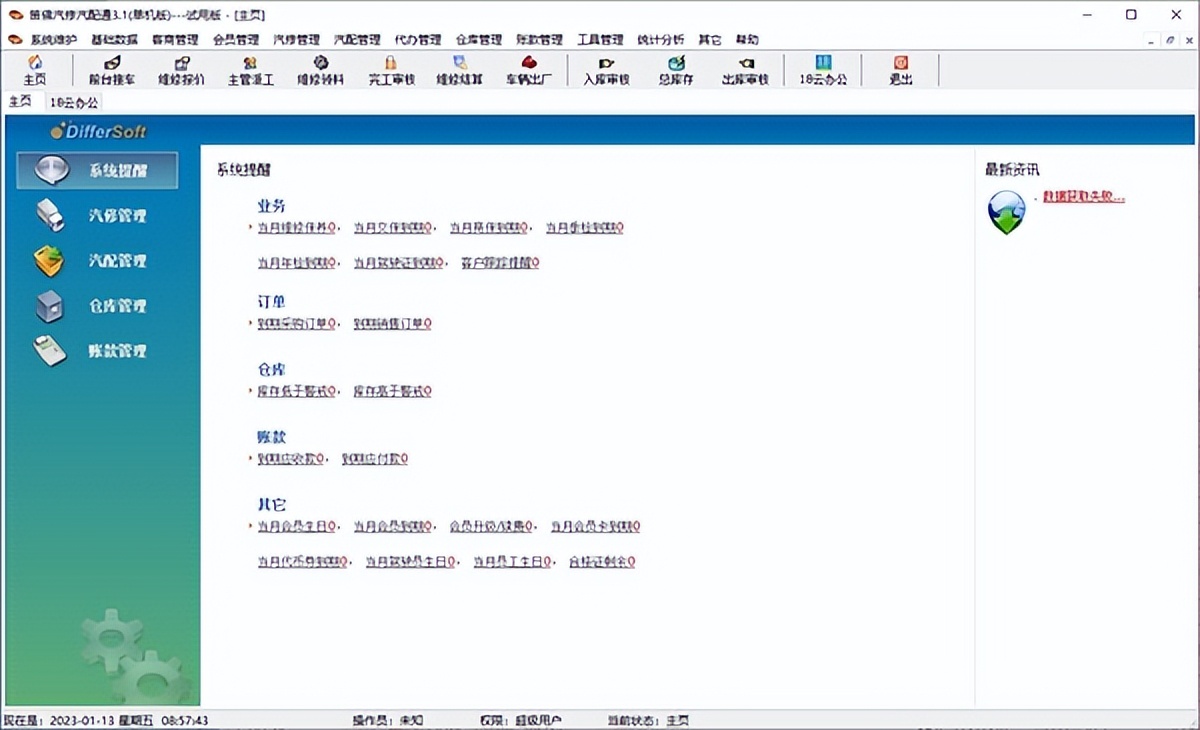Click the 退出 exit button on toolbar
The image size is (1200, 730).
point(899,70)
